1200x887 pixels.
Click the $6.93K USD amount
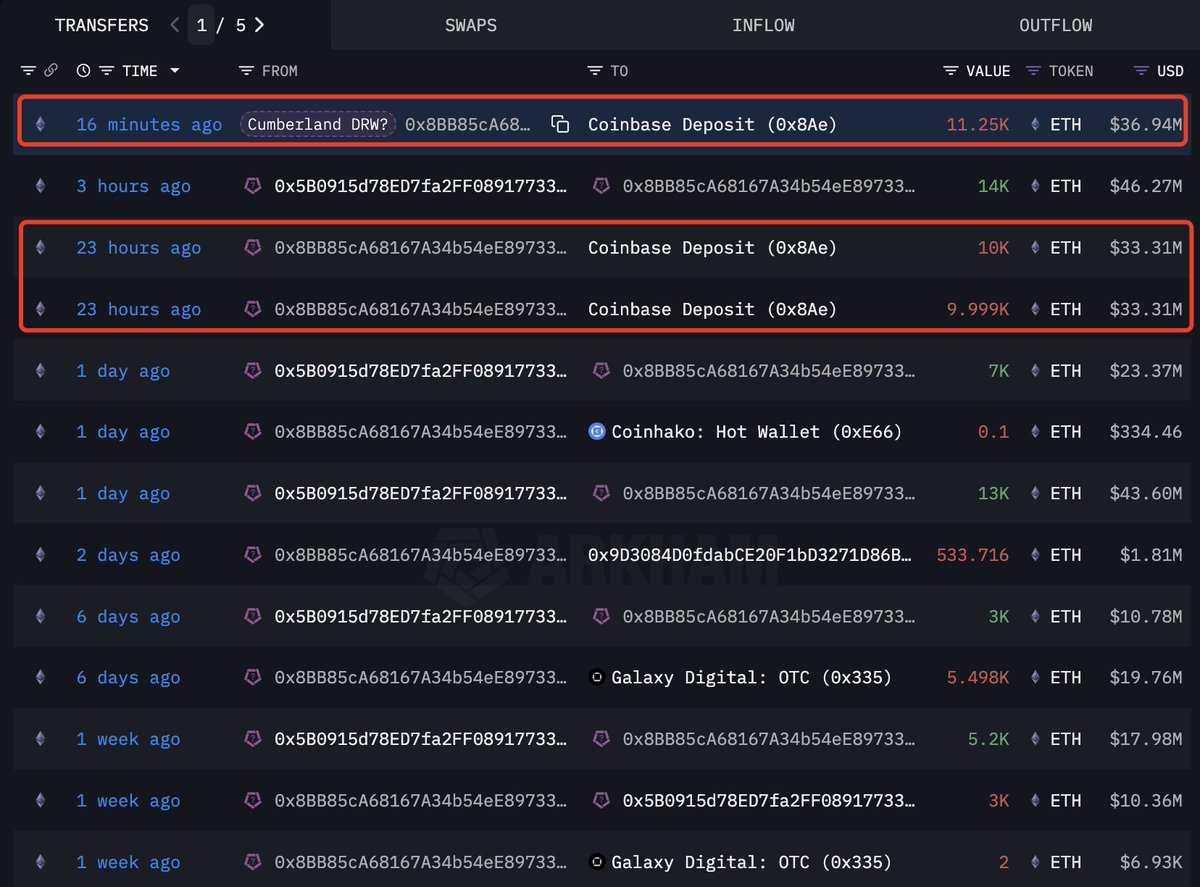(x=1151, y=862)
